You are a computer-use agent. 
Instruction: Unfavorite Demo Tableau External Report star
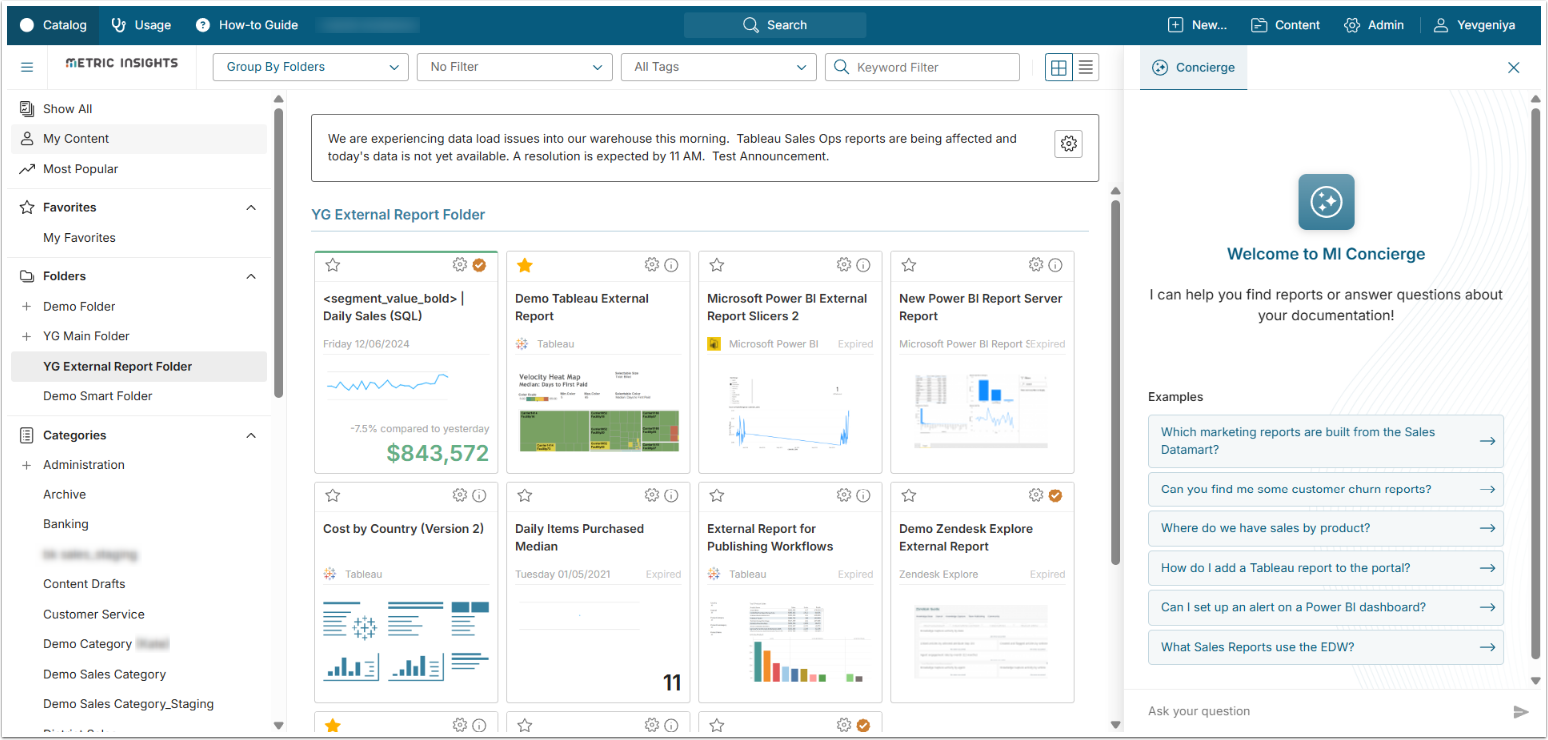(525, 265)
